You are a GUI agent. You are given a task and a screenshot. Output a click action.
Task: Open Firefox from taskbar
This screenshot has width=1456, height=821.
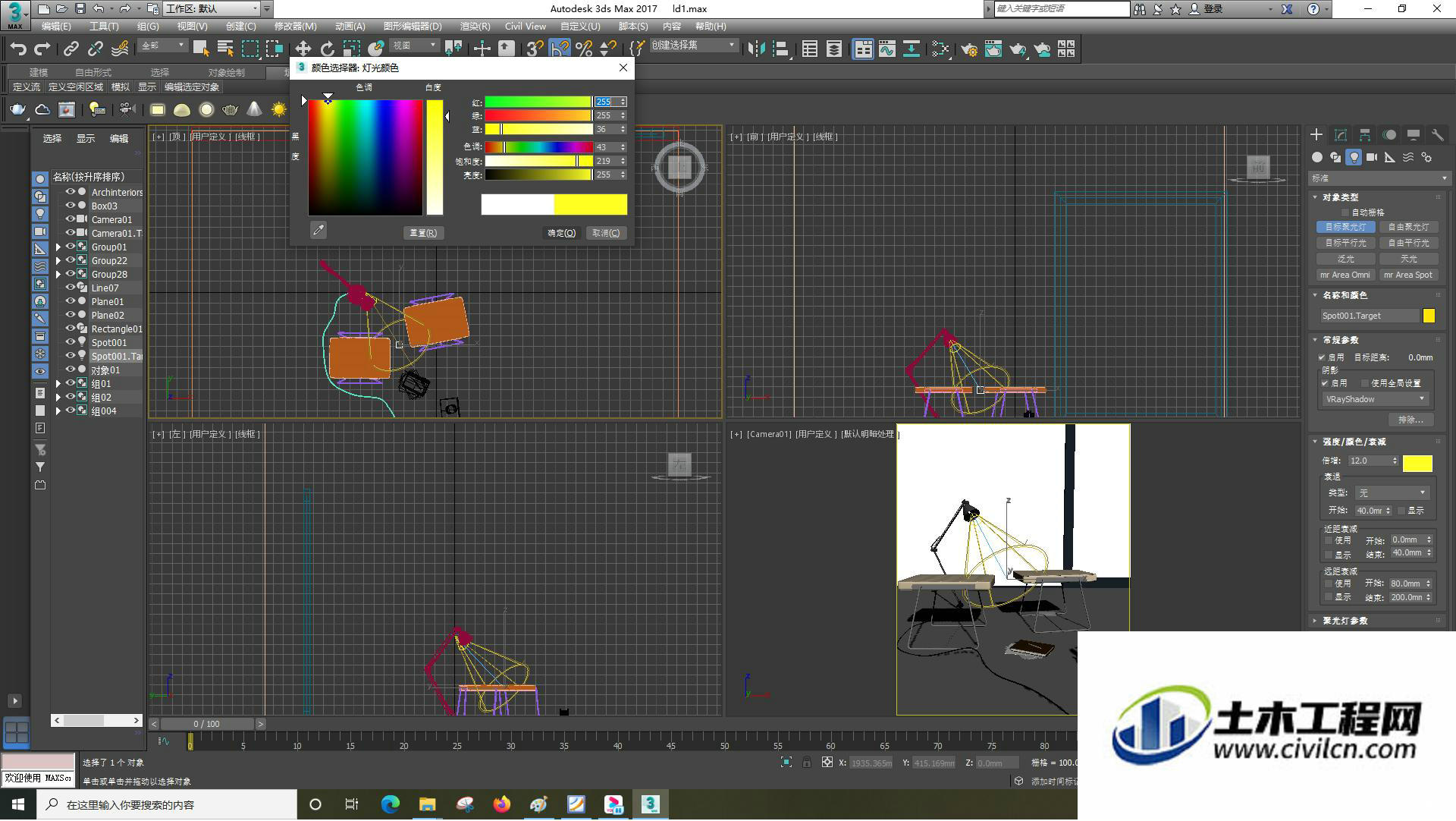(x=501, y=805)
